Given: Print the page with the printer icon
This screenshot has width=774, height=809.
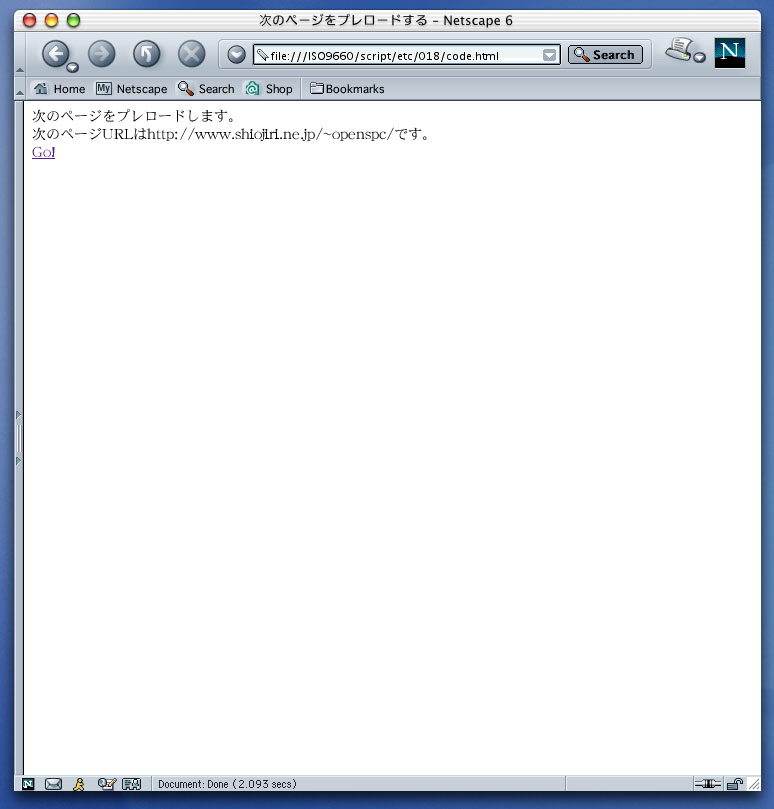Looking at the screenshot, I should pos(679,49).
